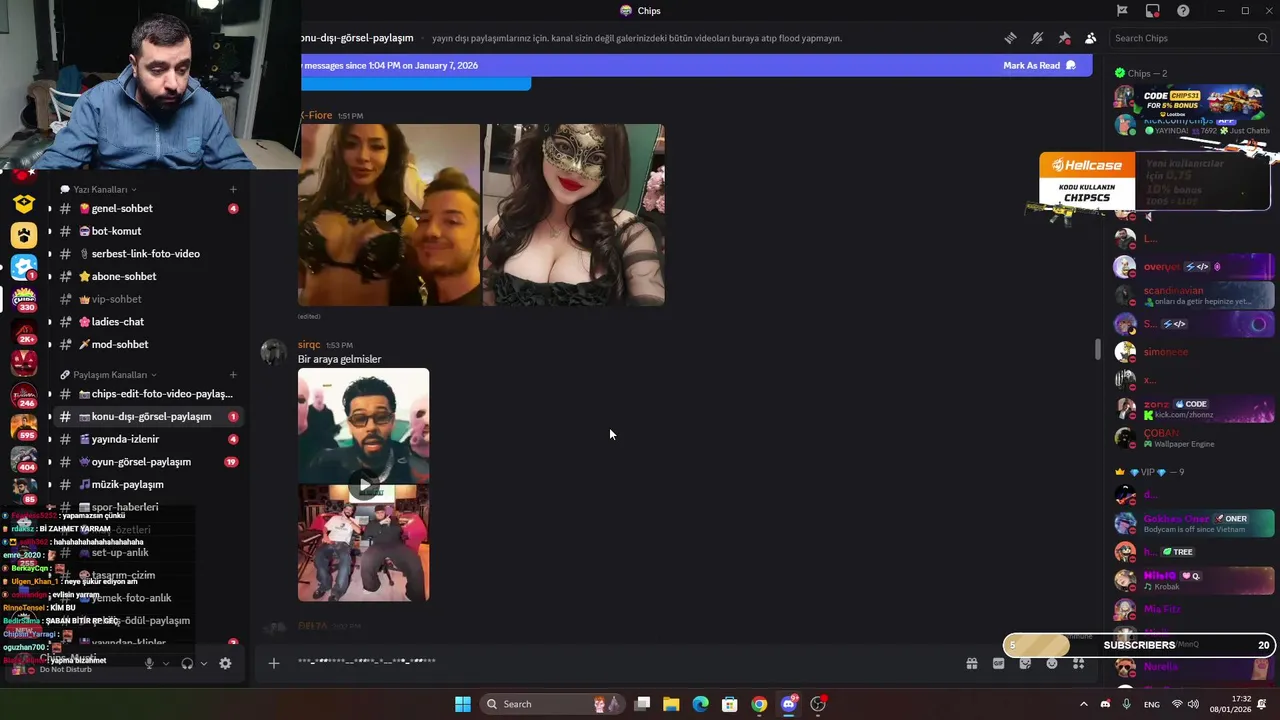The width and height of the screenshot is (1280, 720).
Task: Open microphone input options dropdown arrow
Action: point(166,663)
